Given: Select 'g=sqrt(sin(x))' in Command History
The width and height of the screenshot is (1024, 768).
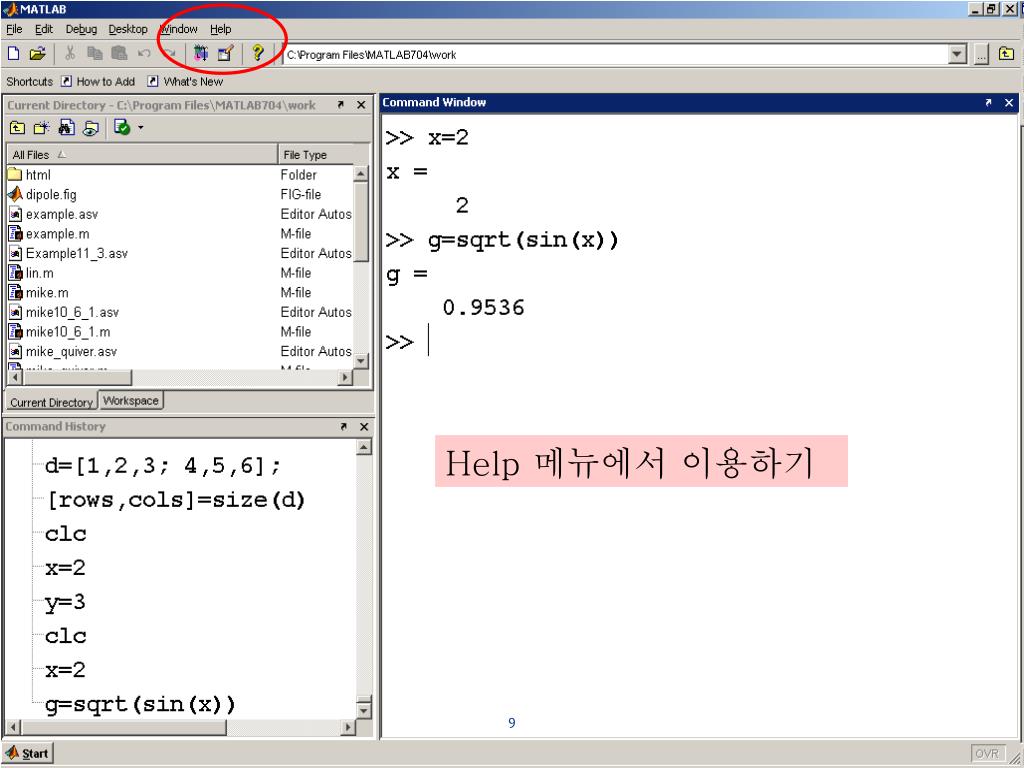Looking at the screenshot, I should [140, 705].
